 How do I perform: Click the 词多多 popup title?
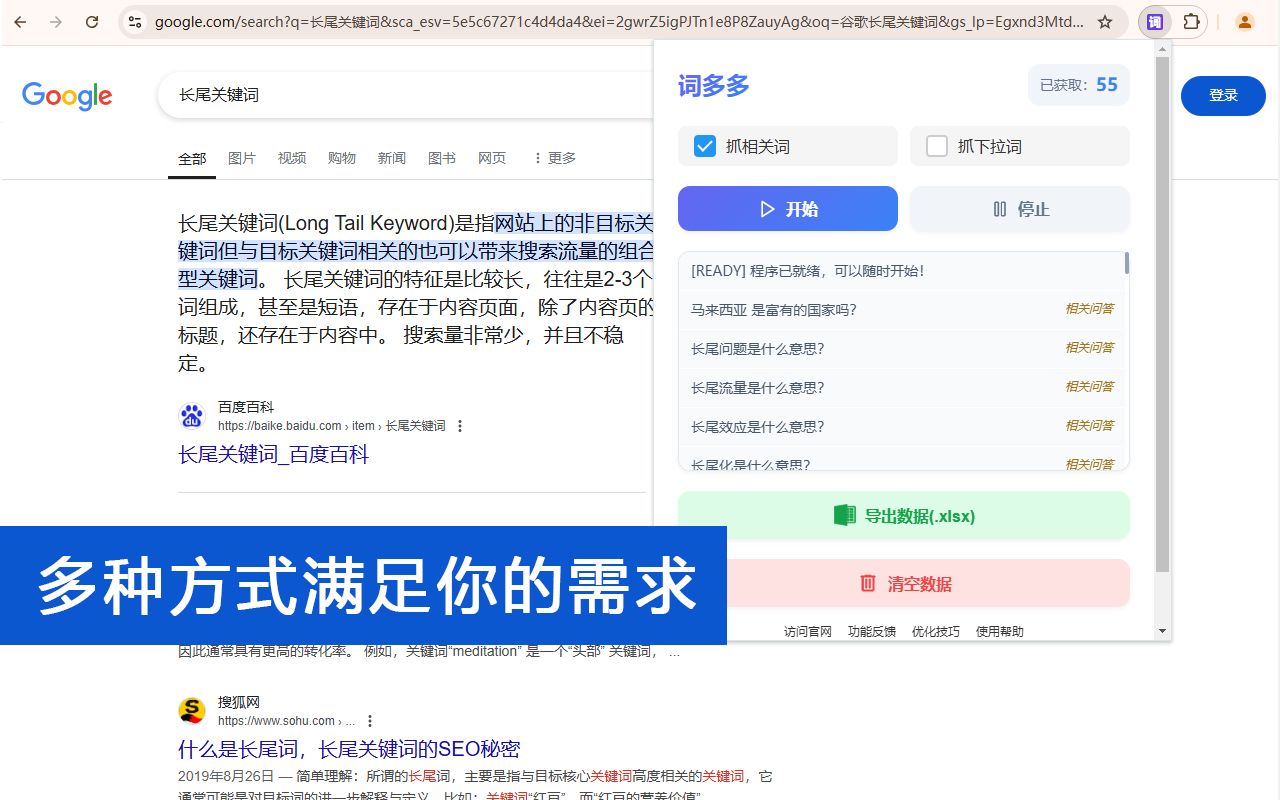click(714, 85)
